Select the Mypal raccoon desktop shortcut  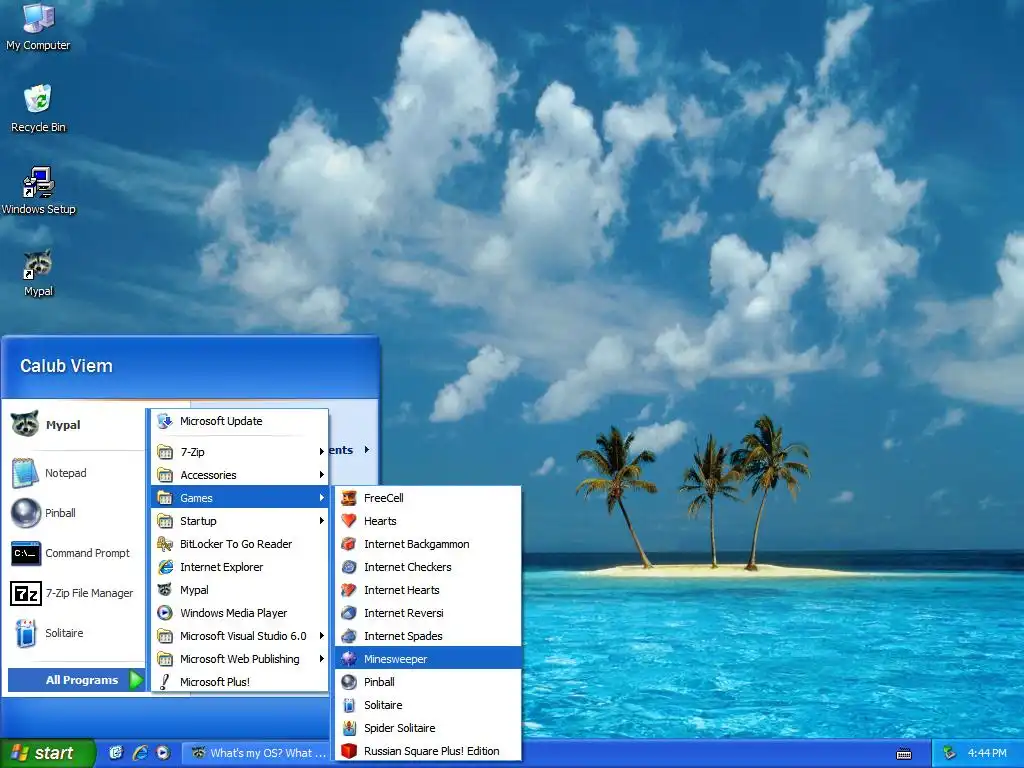coord(38,273)
